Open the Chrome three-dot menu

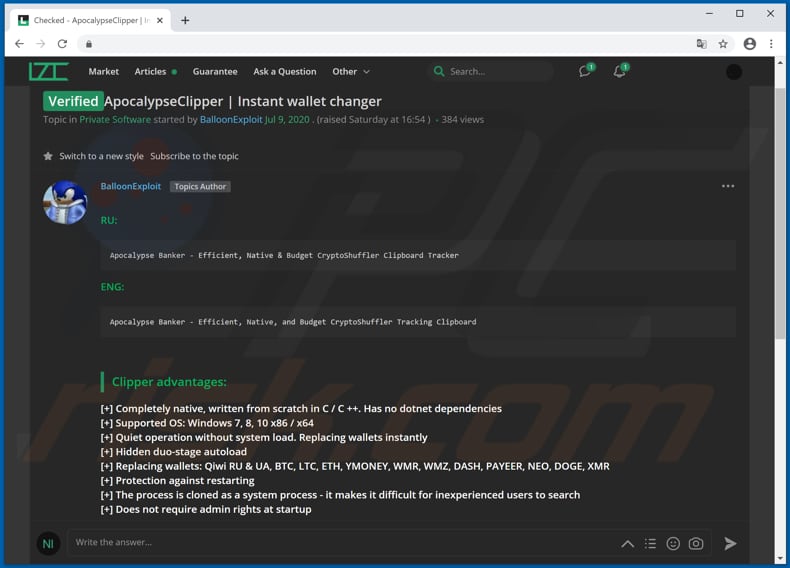(x=771, y=44)
